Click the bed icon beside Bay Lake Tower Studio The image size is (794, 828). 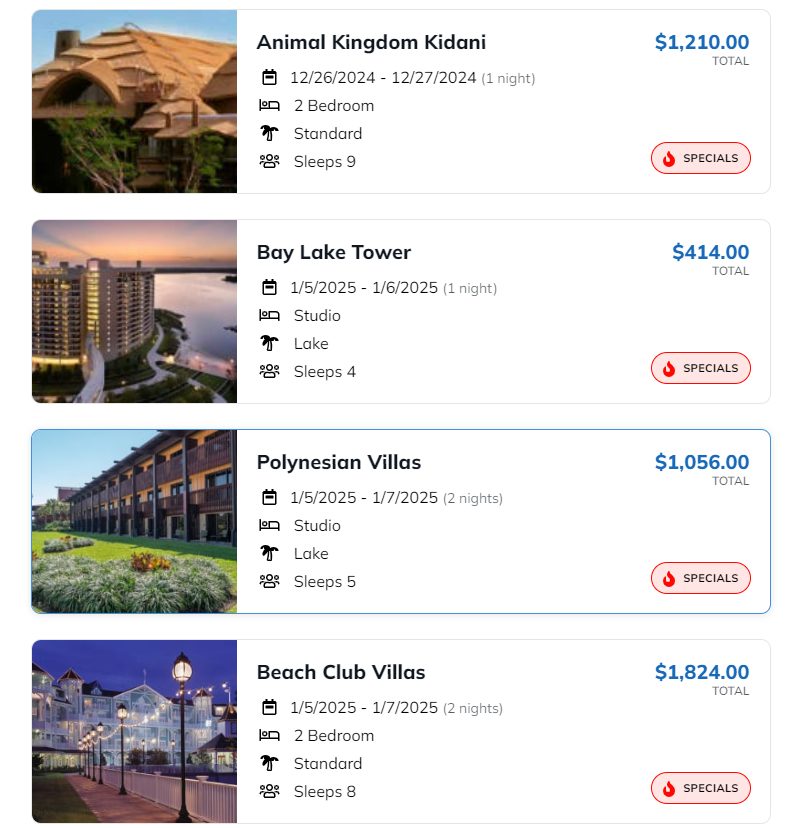269,315
